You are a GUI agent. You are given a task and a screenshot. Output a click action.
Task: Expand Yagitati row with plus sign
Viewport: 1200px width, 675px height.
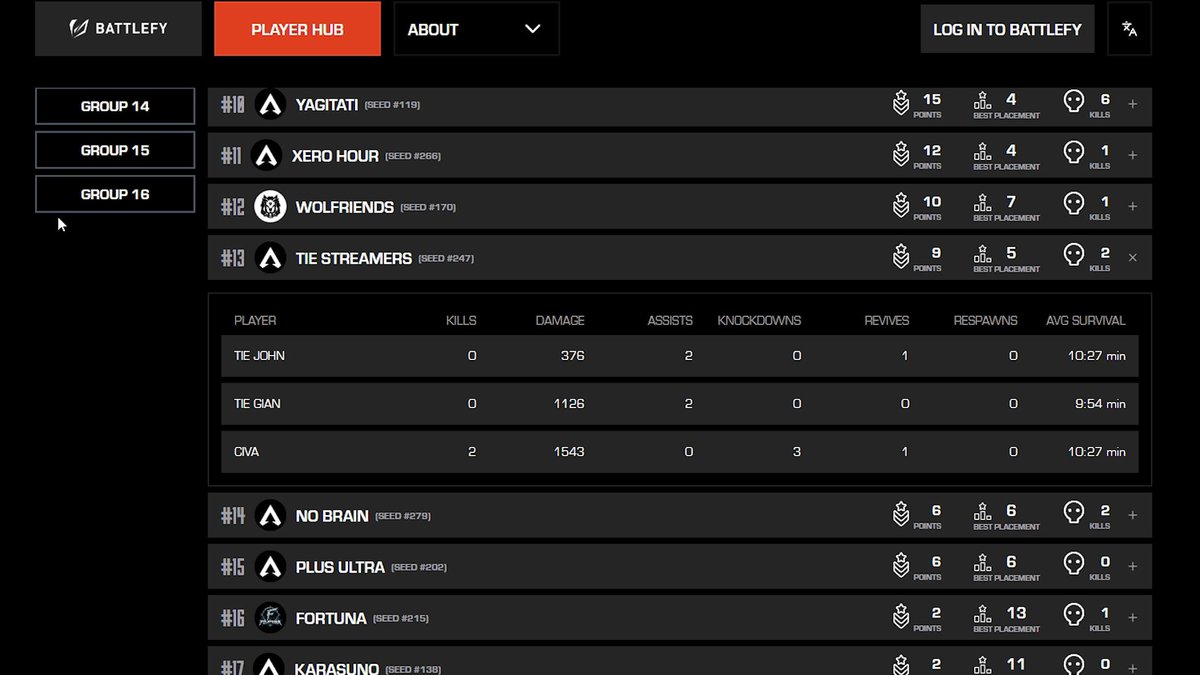point(1132,104)
